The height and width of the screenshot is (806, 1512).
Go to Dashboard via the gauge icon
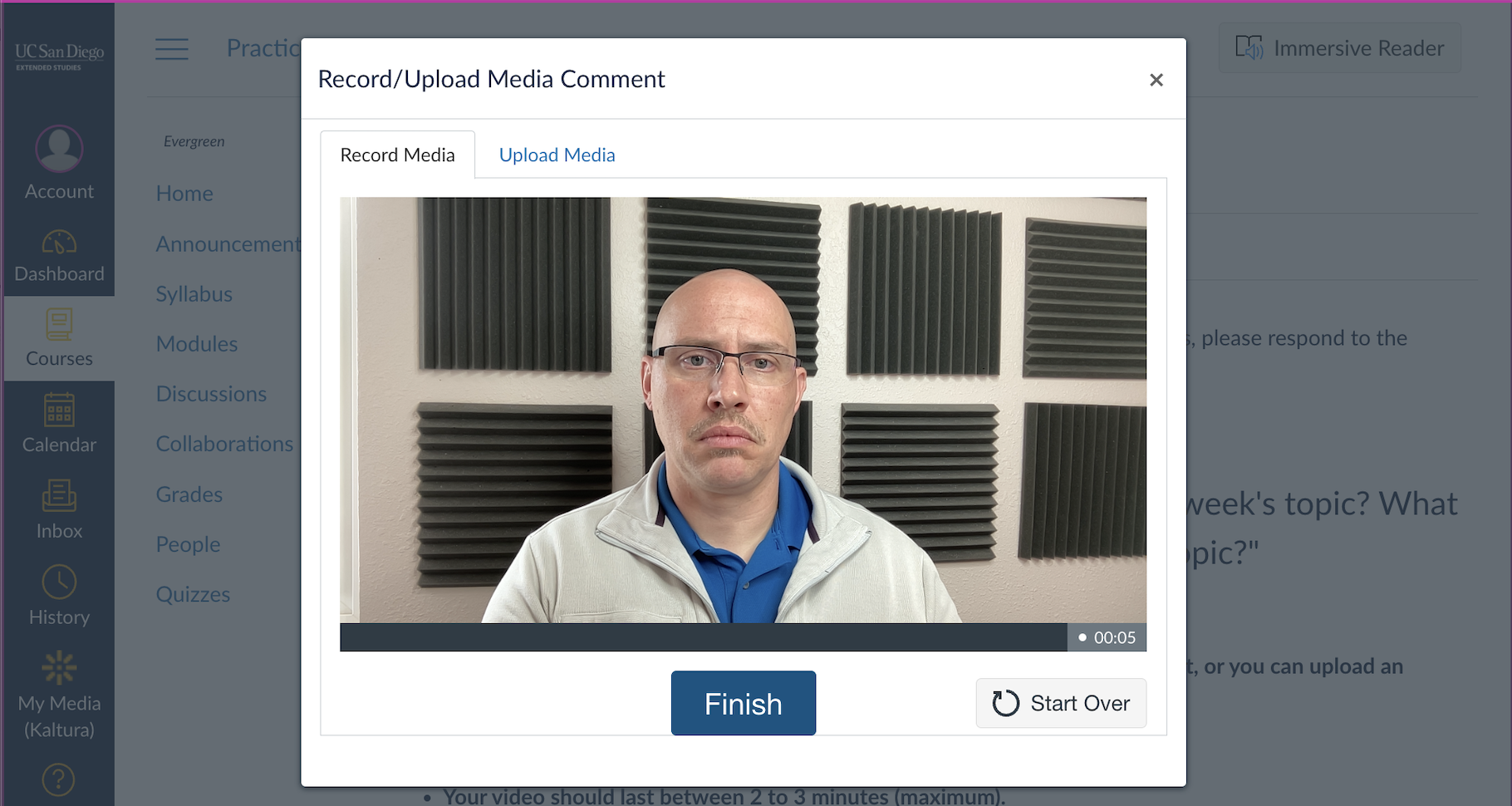[x=59, y=242]
